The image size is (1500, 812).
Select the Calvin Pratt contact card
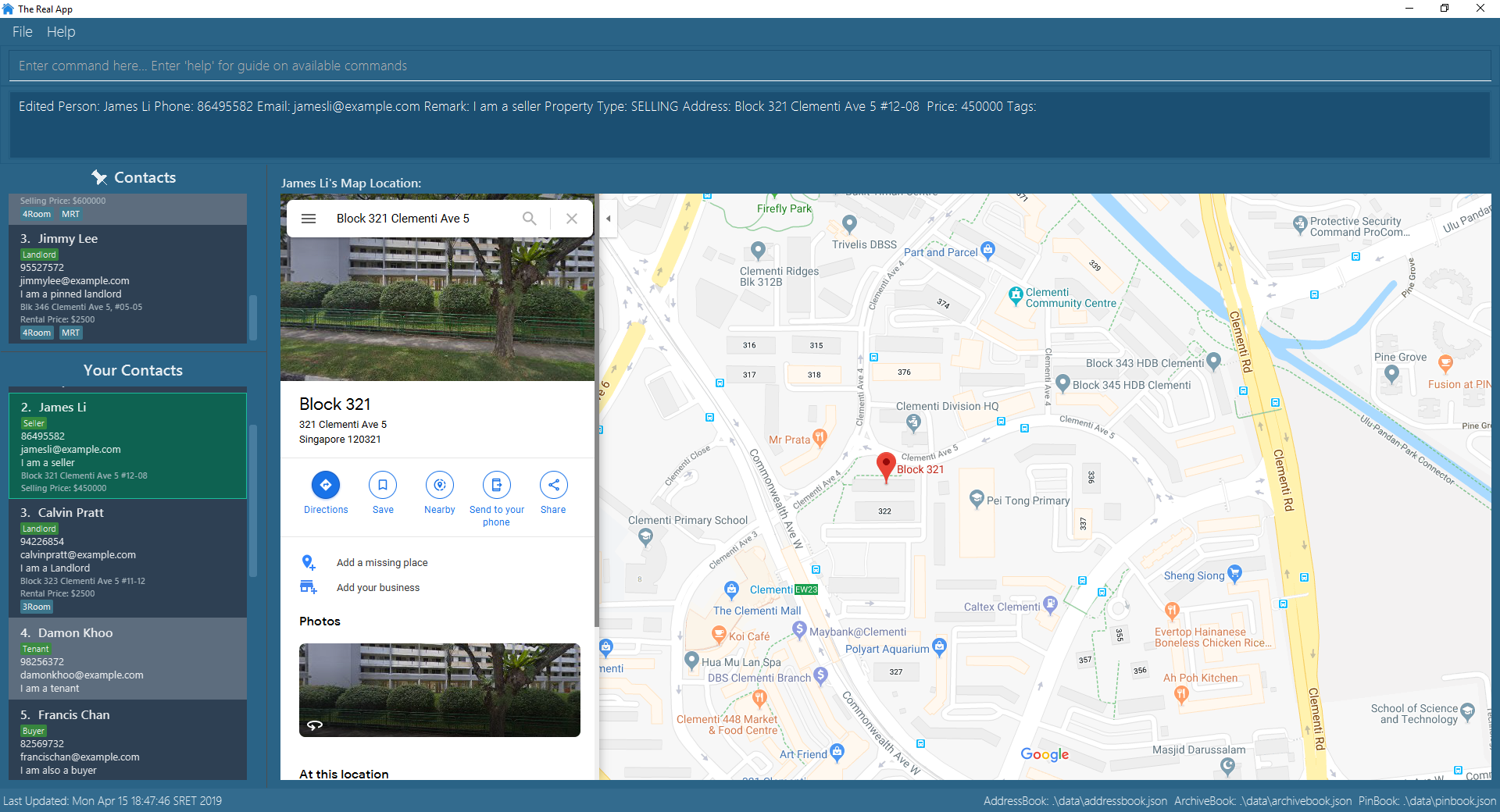[x=127, y=557]
